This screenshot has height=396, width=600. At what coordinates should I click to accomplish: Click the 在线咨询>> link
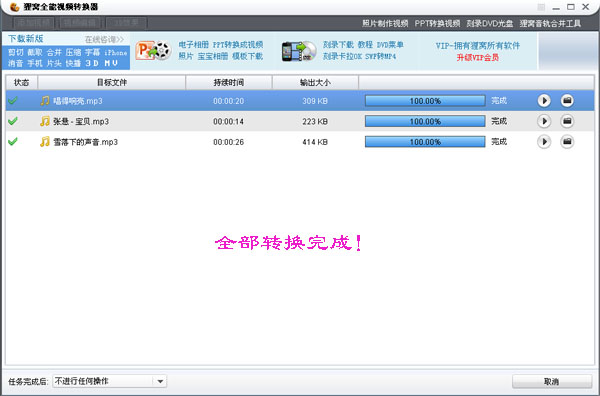coord(104,39)
